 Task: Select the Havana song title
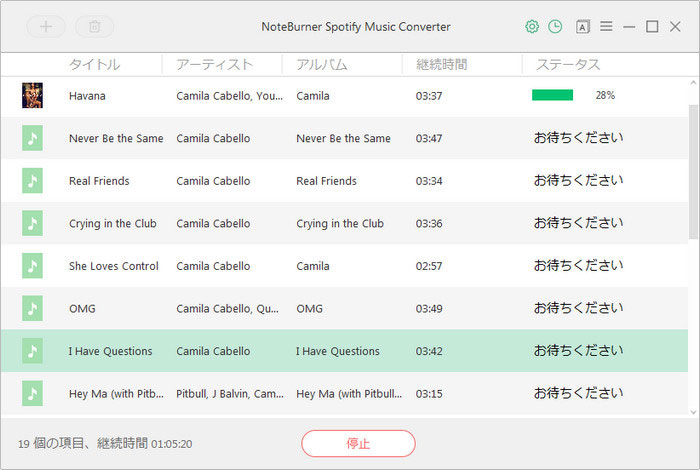[87, 96]
